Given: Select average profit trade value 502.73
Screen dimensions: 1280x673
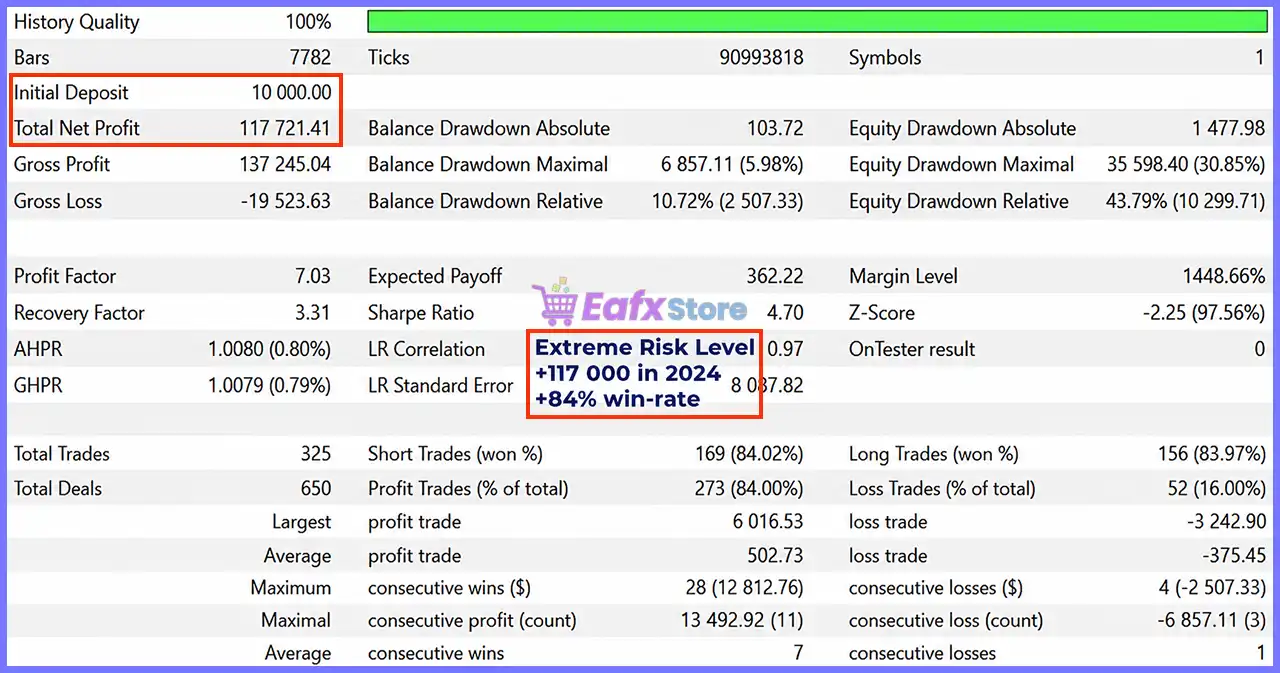Looking at the screenshot, I should 775,556.
